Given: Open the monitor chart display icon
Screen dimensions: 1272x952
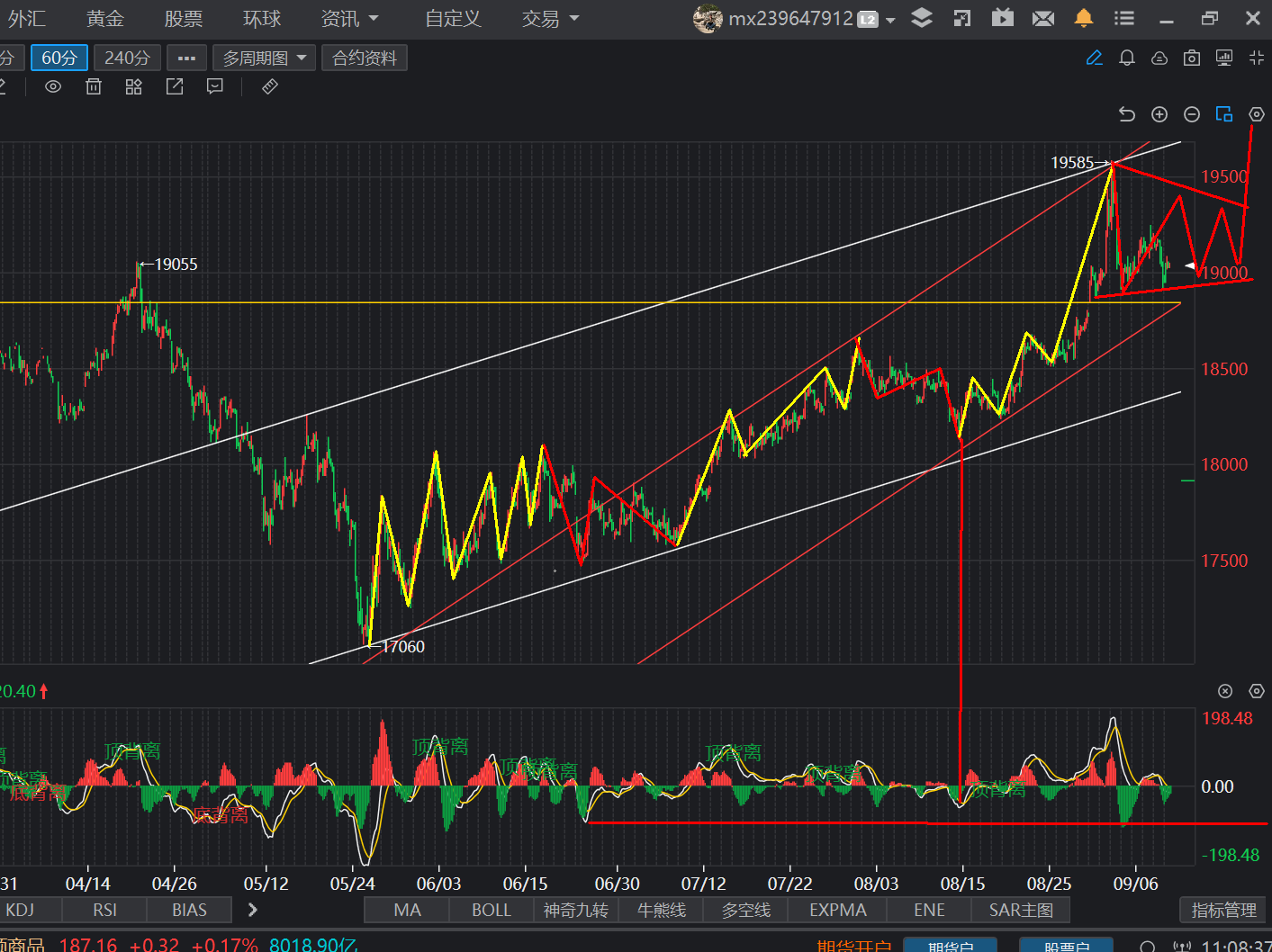Looking at the screenshot, I should 1224,58.
